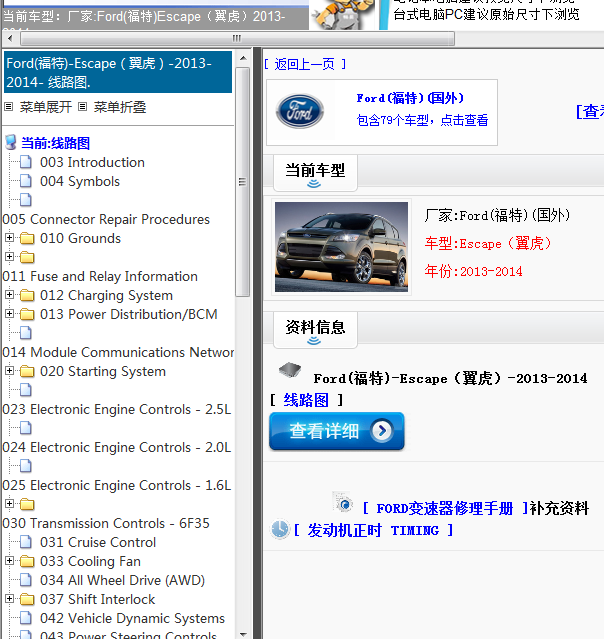Click the 042 Vehicle Dynamic Systems page icon
This screenshot has width=604, height=639.
[26, 618]
